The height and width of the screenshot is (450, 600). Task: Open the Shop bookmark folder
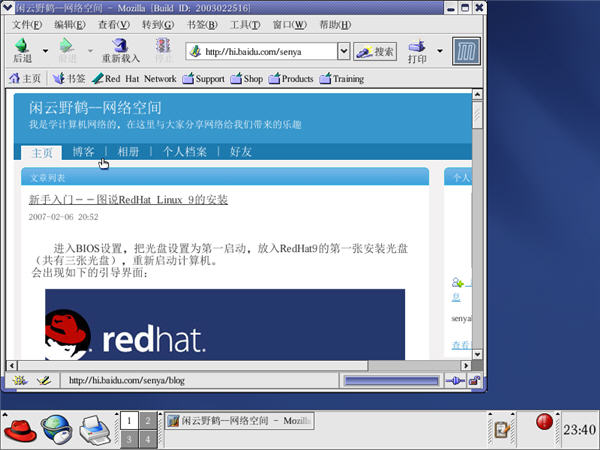pyautogui.click(x=247, y=78)
